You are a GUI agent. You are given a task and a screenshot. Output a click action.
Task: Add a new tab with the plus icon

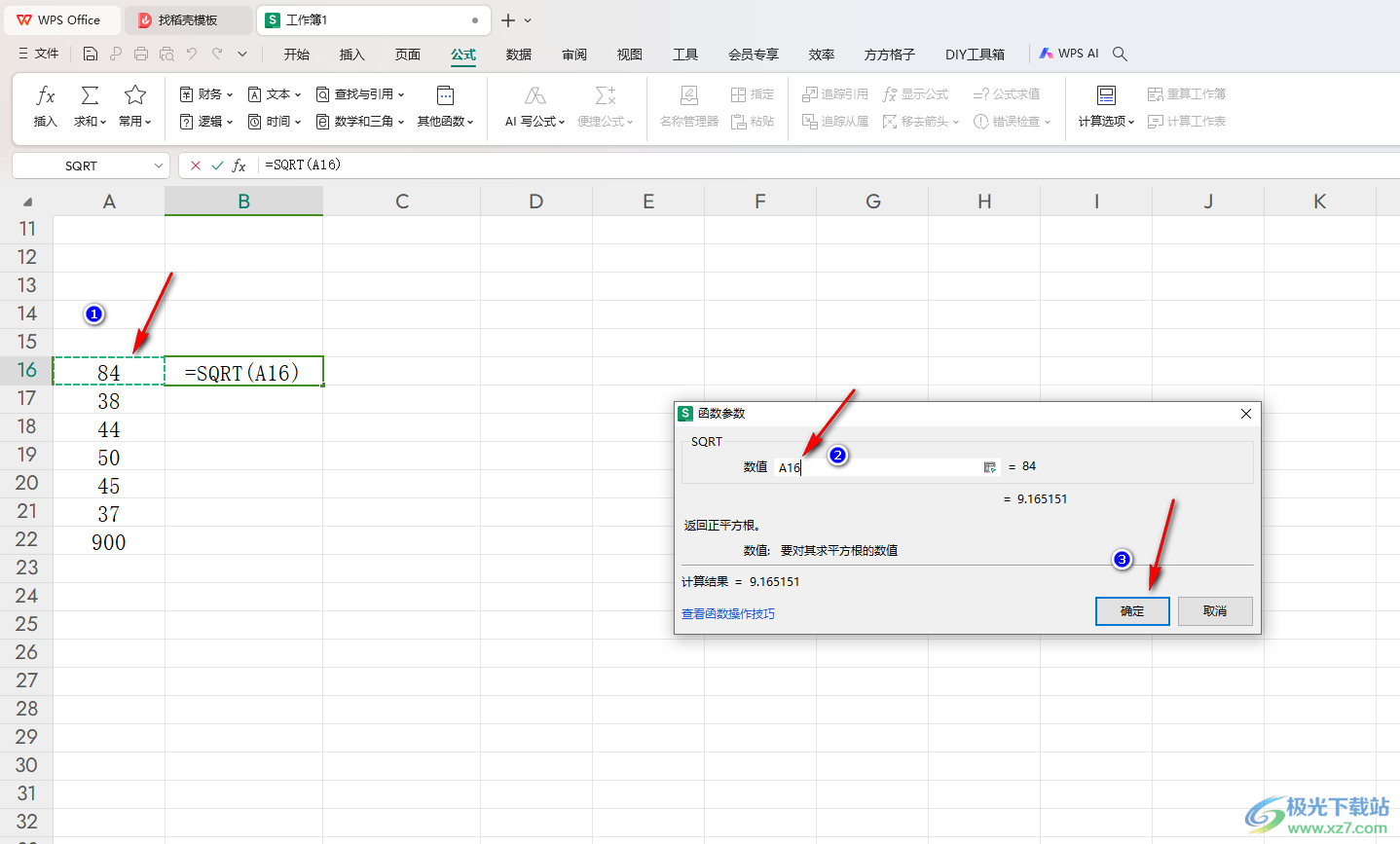(x=508, y=20)
